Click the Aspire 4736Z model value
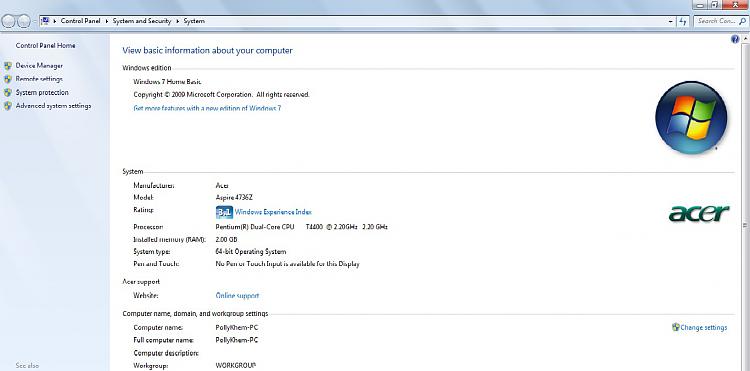Screen dimensions: 750x371 (x=234, y=197)
